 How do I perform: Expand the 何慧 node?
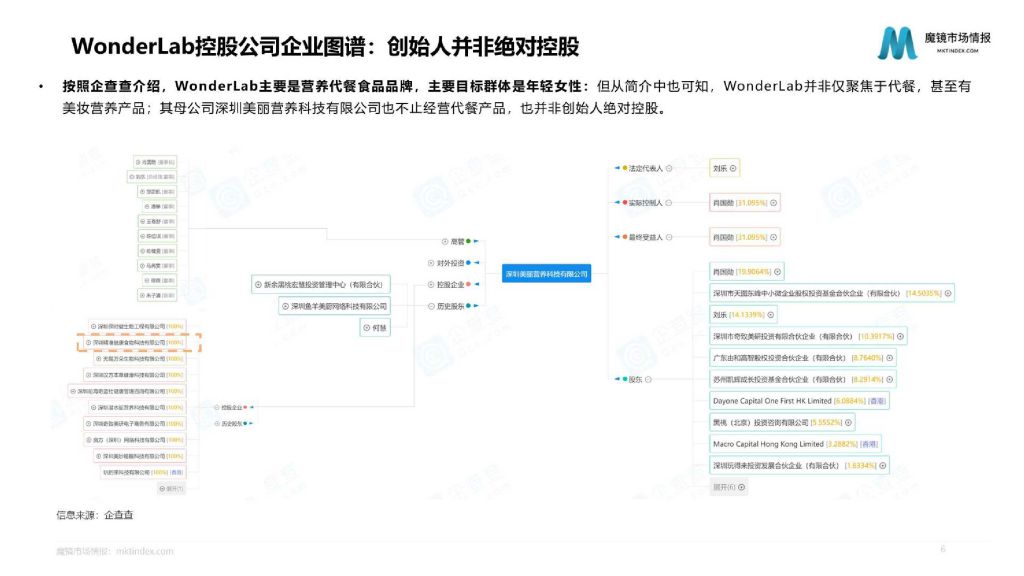(x=366, y=328)
